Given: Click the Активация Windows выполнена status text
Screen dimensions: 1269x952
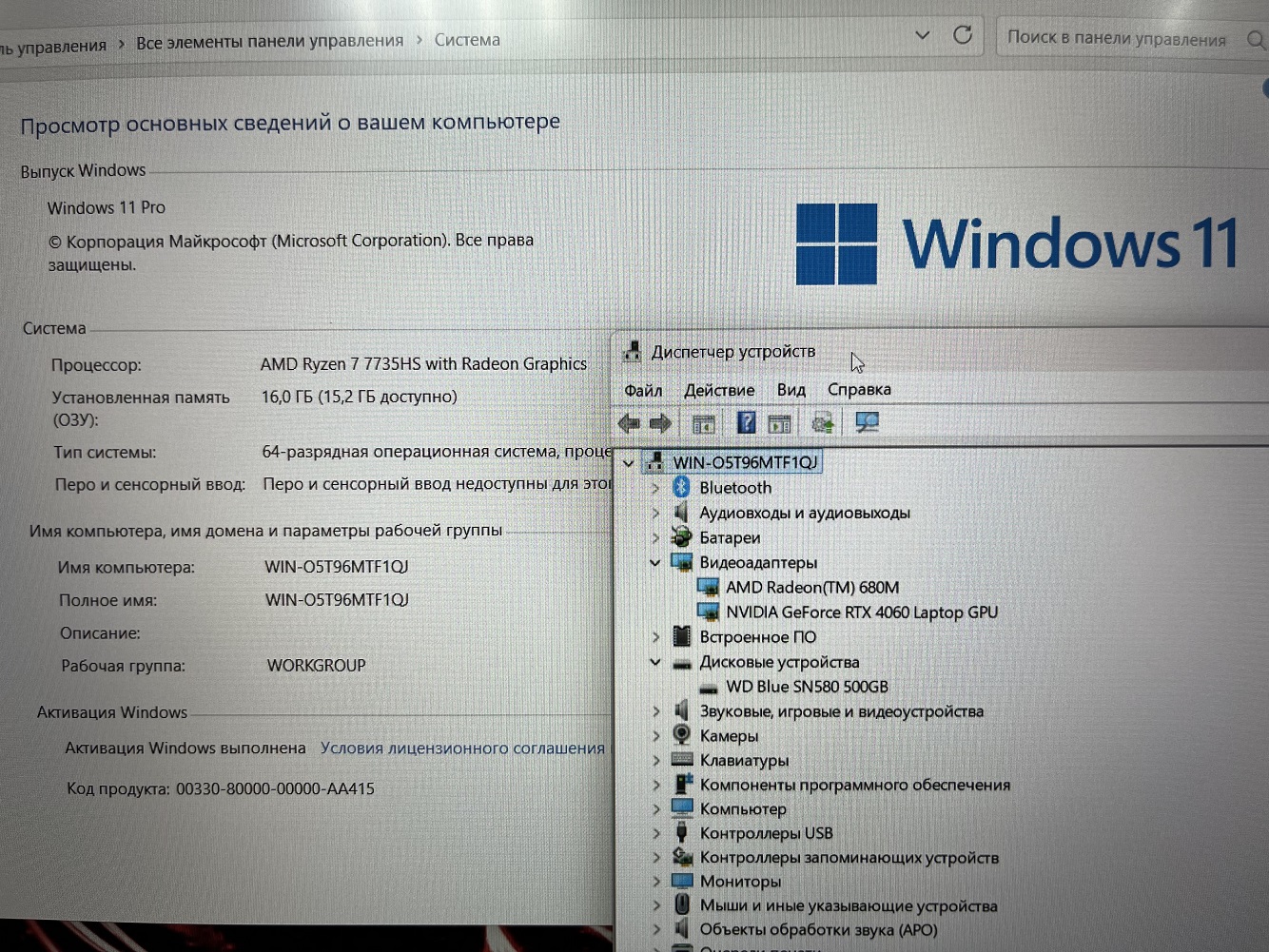Looking at the screenshot, I should tap(185, 748).
